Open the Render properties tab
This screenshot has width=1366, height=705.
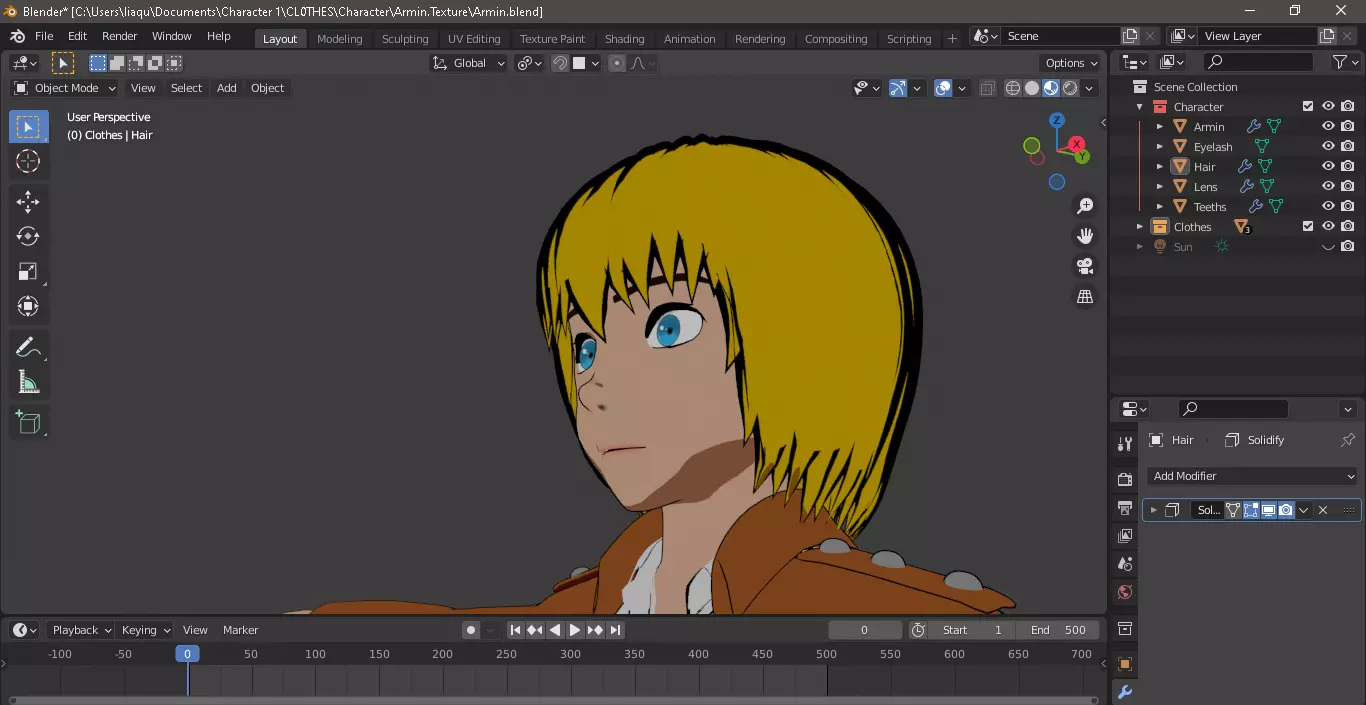click(1125, 479)
